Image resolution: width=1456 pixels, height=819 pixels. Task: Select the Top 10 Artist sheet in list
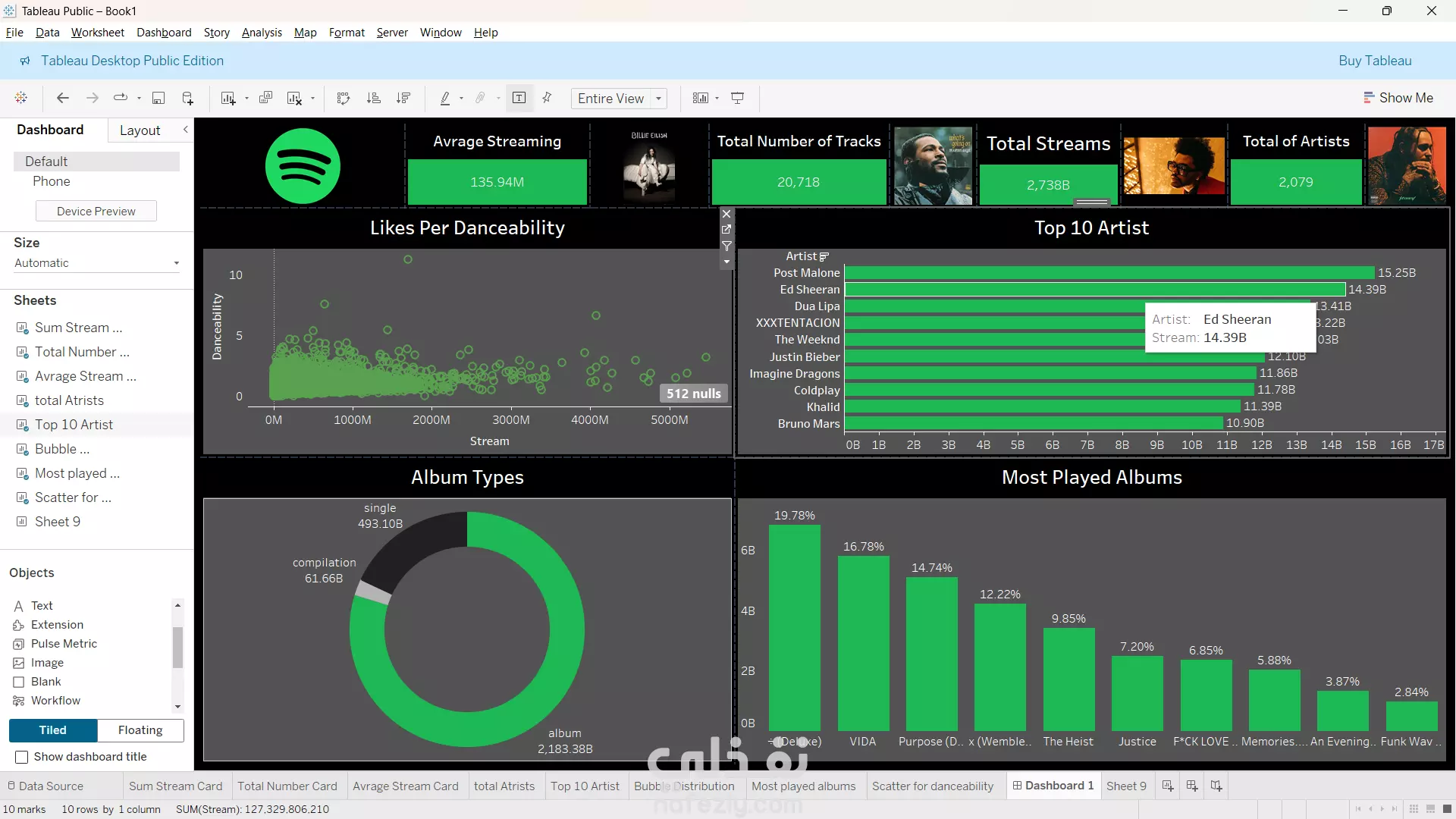[x=74, y=425]
